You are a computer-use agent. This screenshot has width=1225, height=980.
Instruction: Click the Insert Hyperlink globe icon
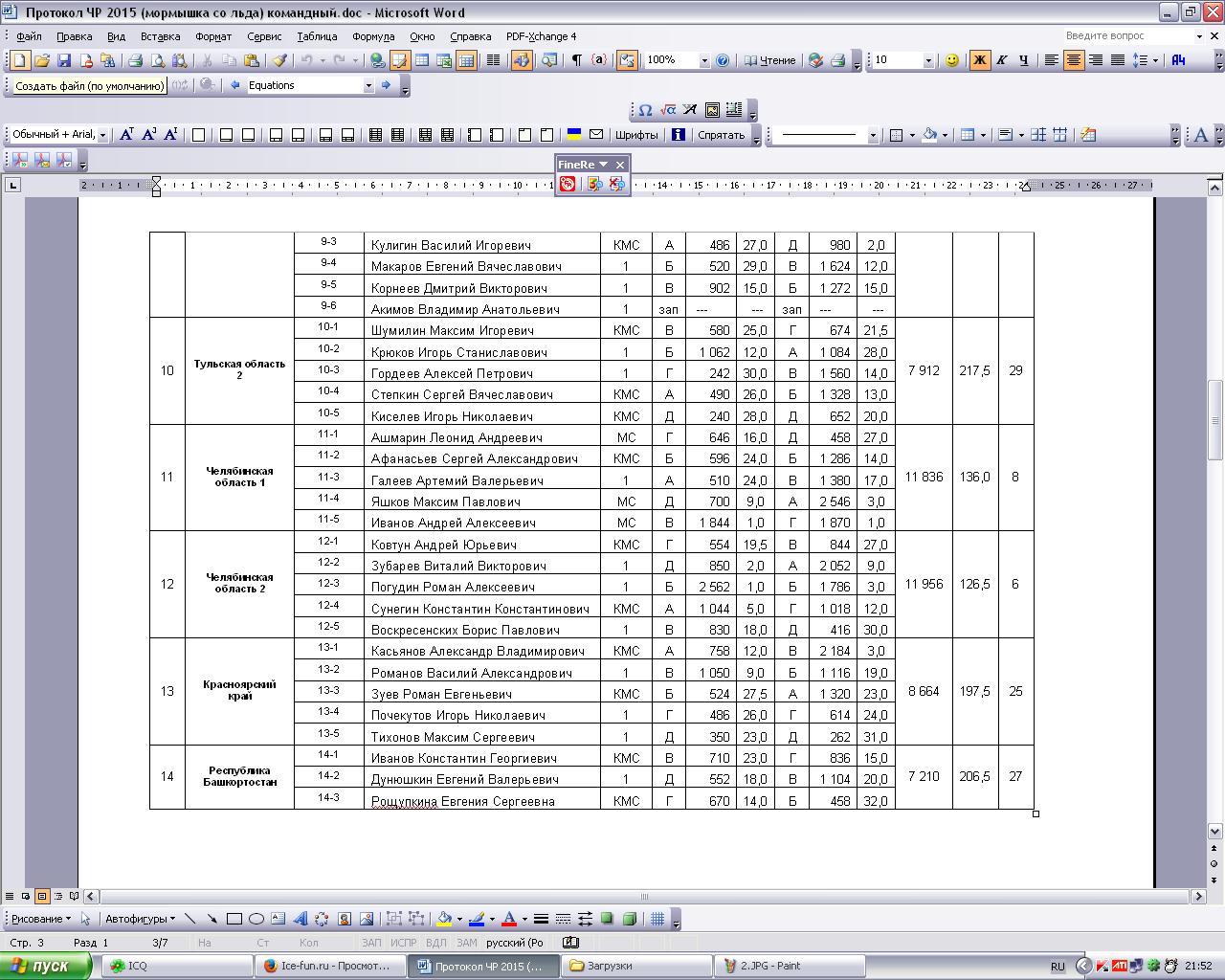pos(377,60)
